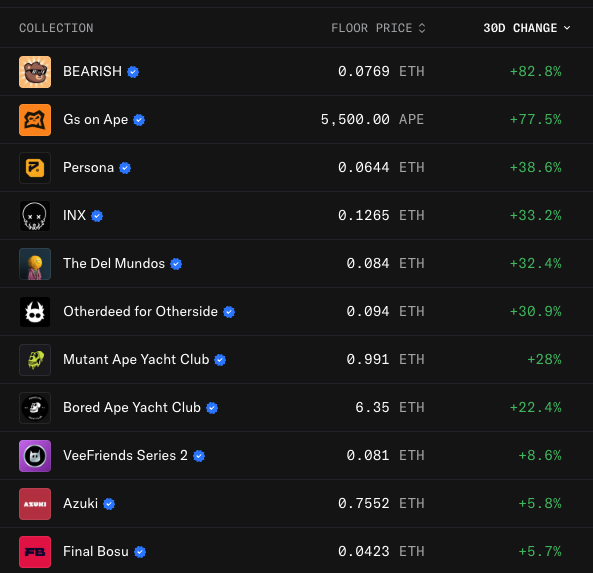
Task: Click the red Azuki logo
Action: tap(35, 504)
